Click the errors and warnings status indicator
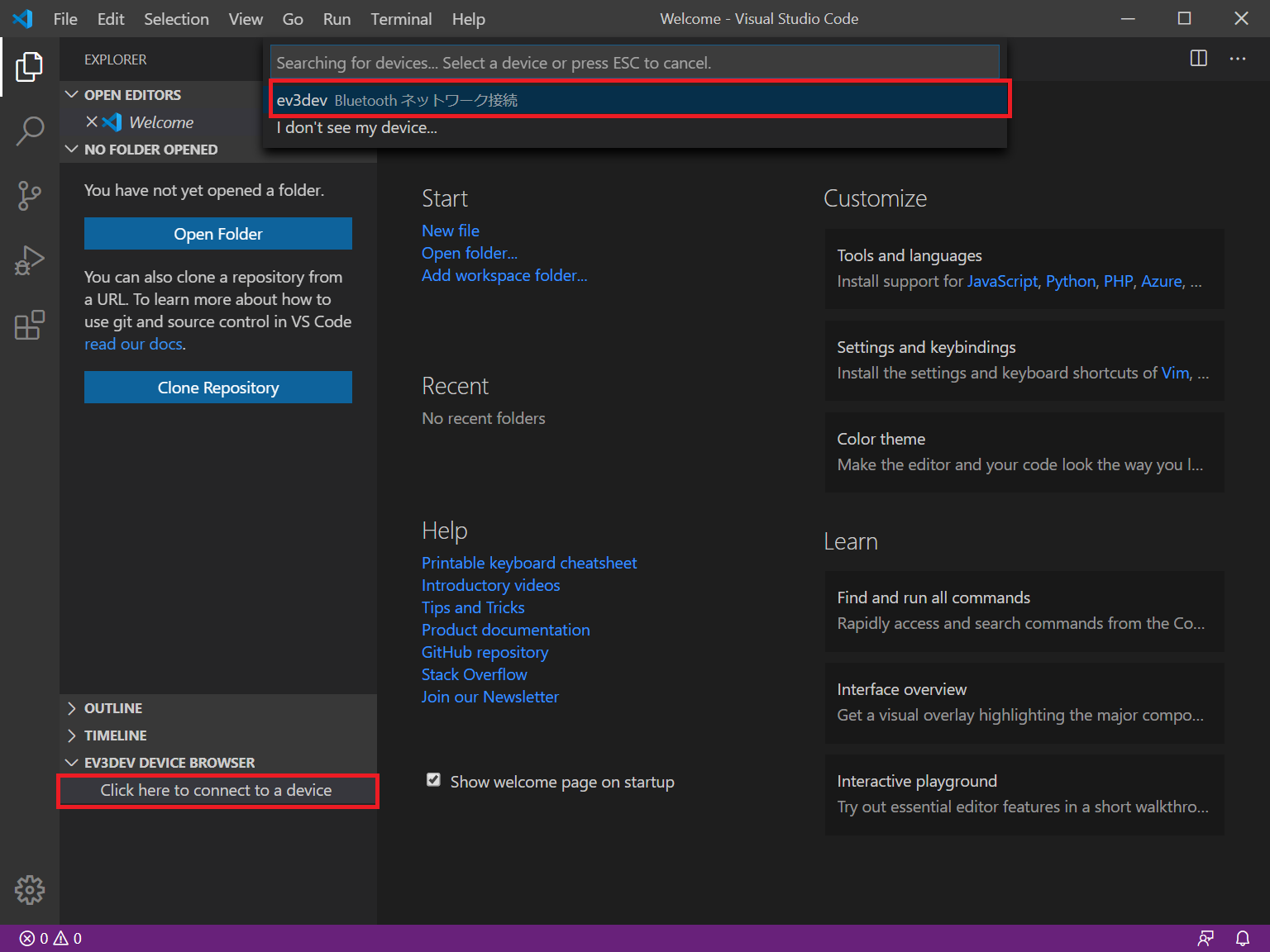The height and width of the screenshot is (952, 1270). coord(51,938)
